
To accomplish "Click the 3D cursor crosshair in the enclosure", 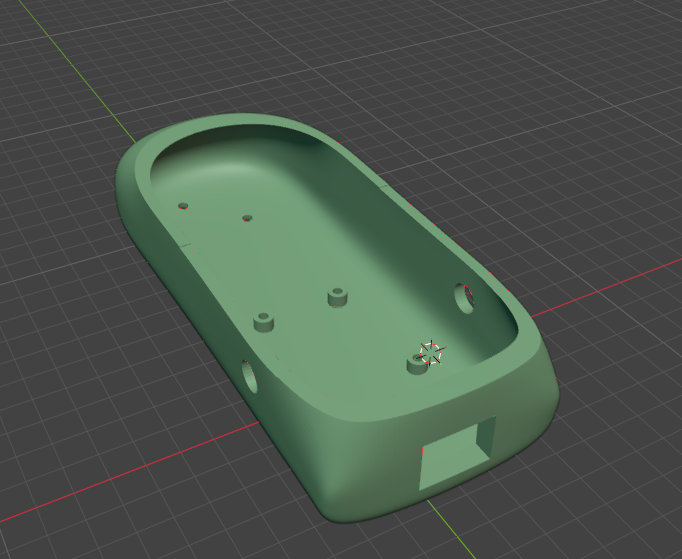I will 431,353.
